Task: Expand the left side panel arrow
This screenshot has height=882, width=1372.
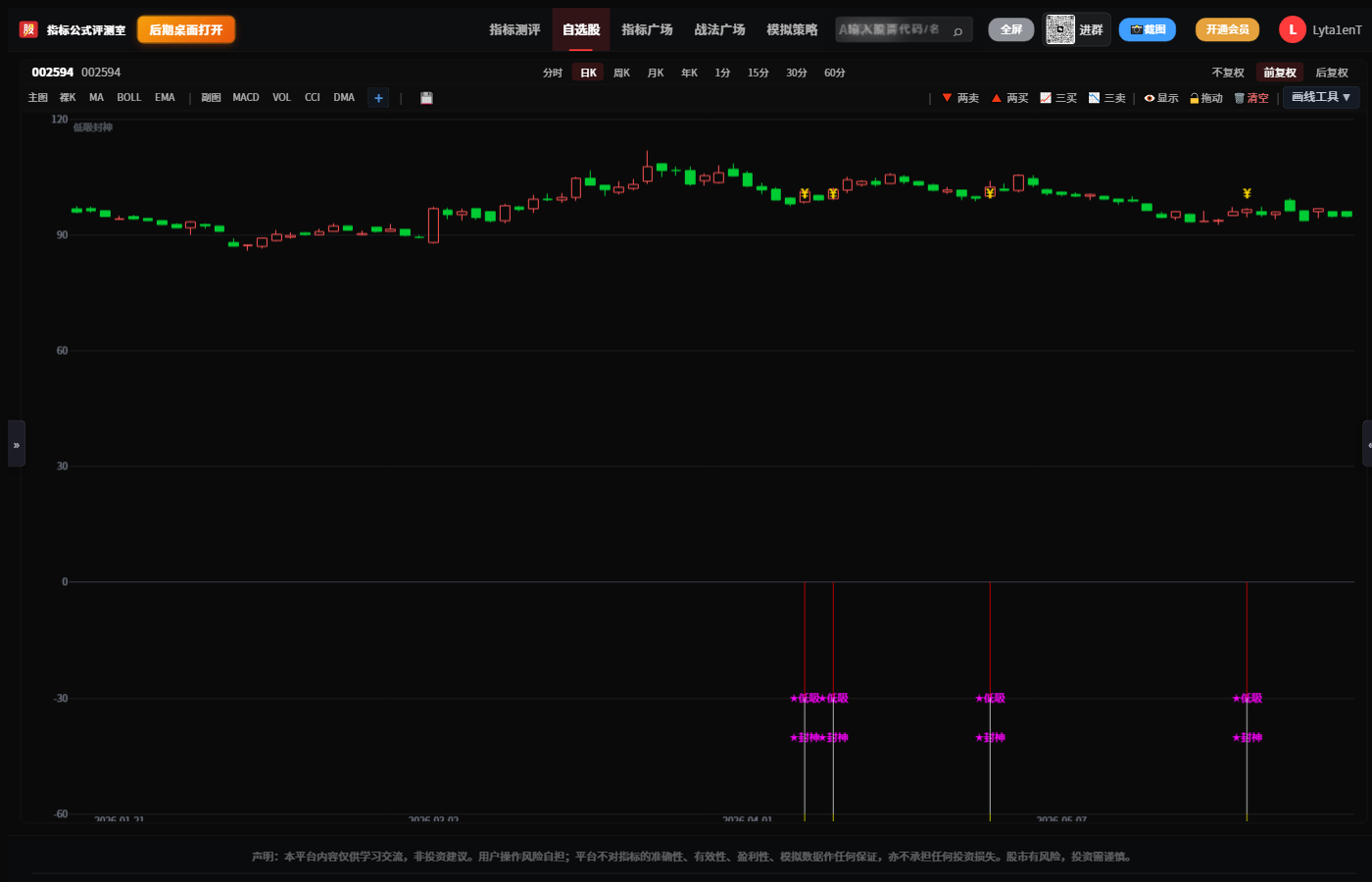Action: click(x=17, y=444)
